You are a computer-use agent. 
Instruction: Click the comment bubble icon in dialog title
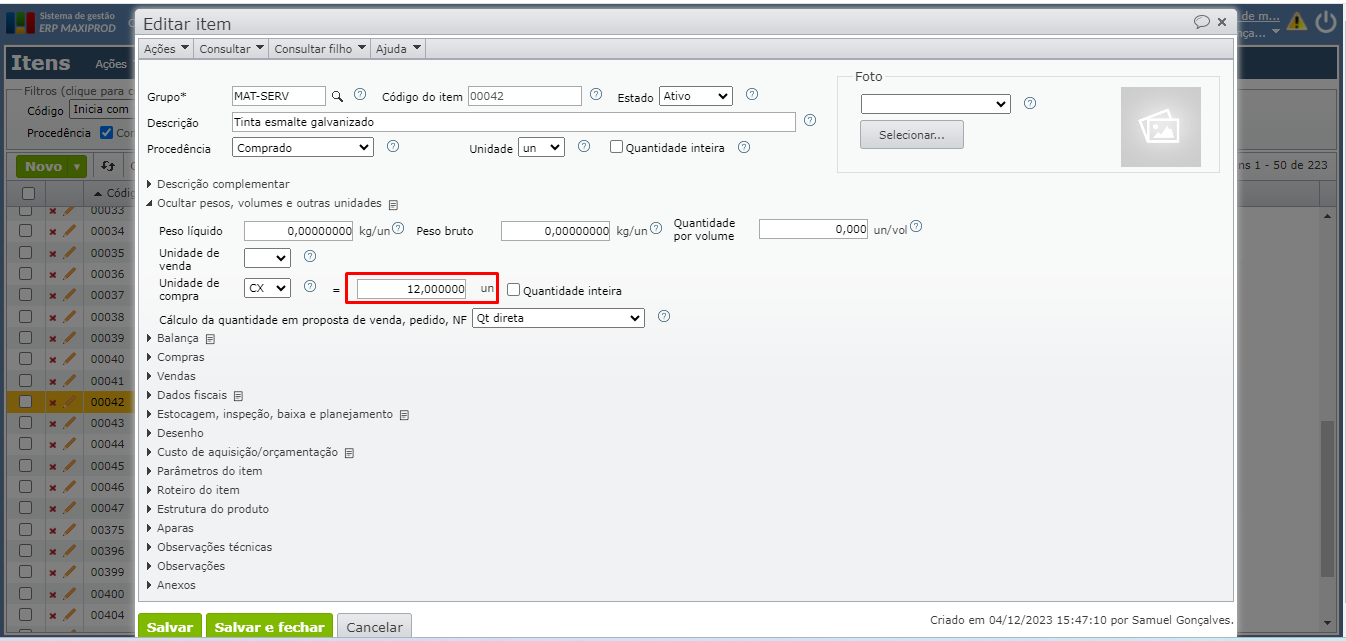(1202, 21)
